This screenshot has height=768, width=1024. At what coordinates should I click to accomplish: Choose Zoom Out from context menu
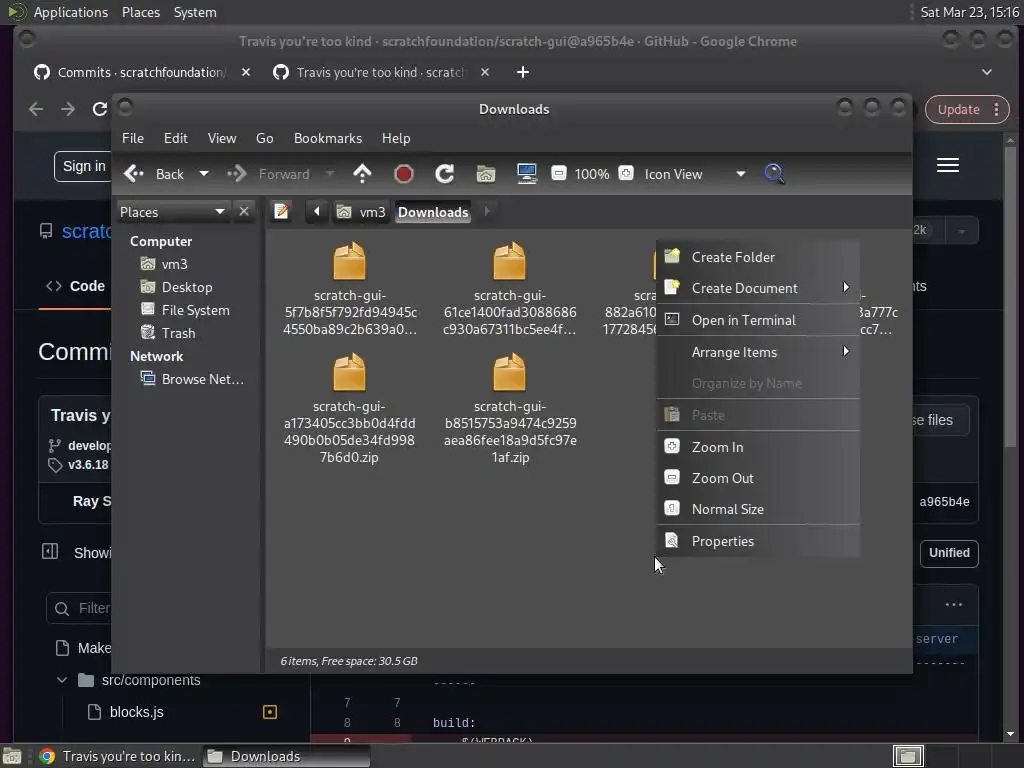click(x=758, y=478)
